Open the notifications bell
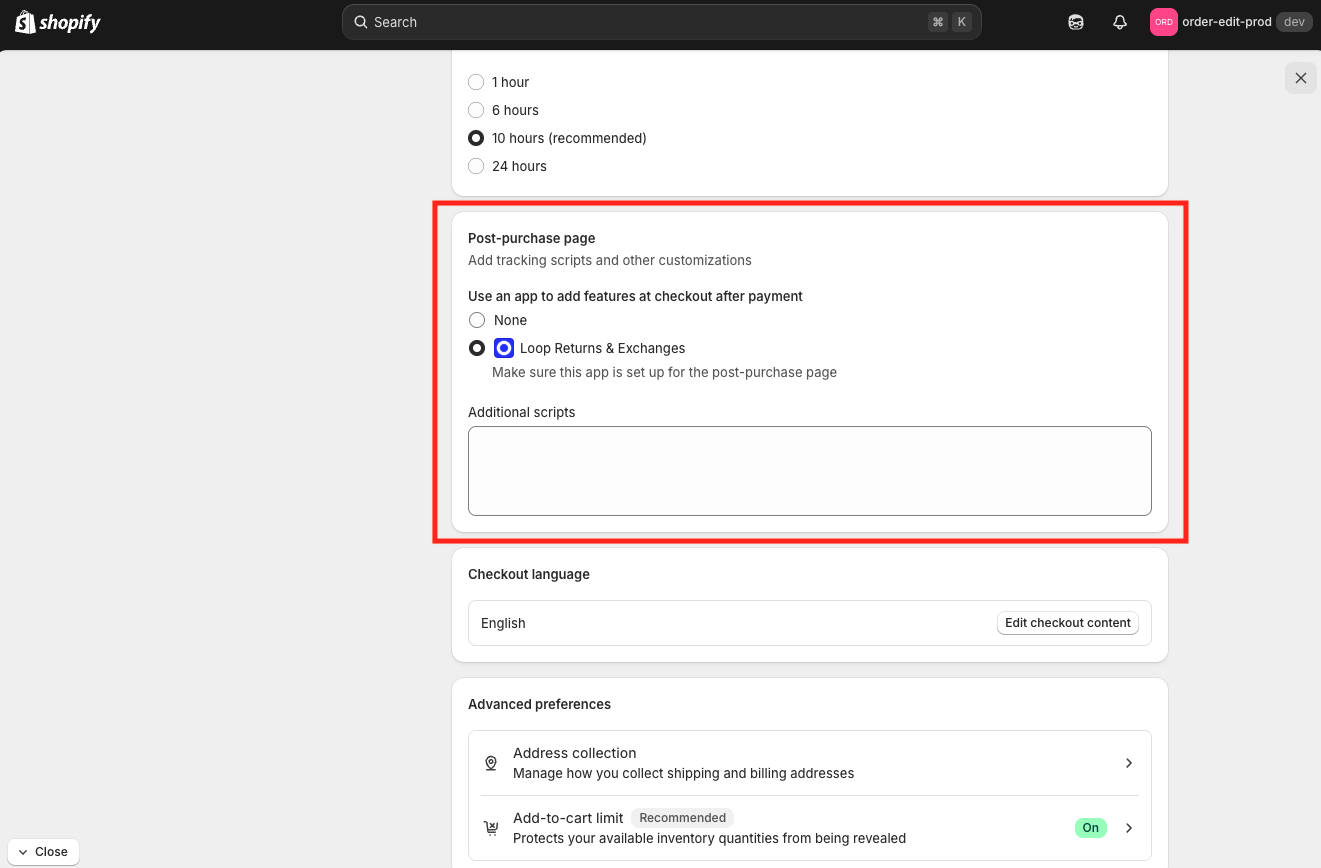1321x868 pixels. click(1120, 22)
